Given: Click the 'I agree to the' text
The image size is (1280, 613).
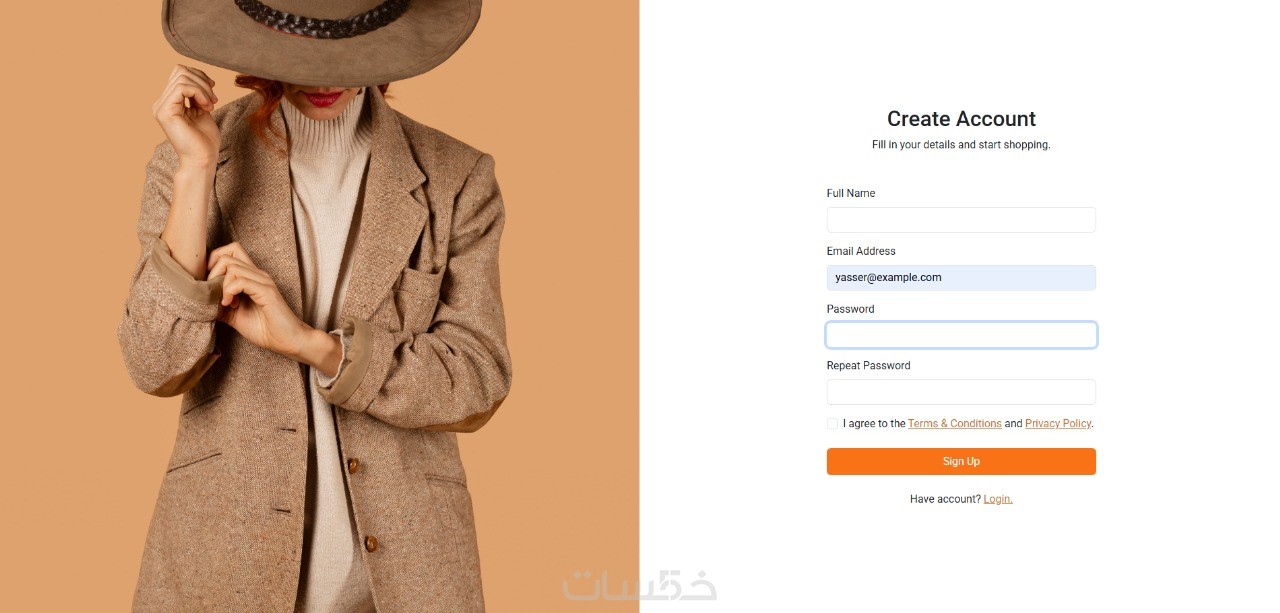Looking at the screenshot, I should pos(874,424).
